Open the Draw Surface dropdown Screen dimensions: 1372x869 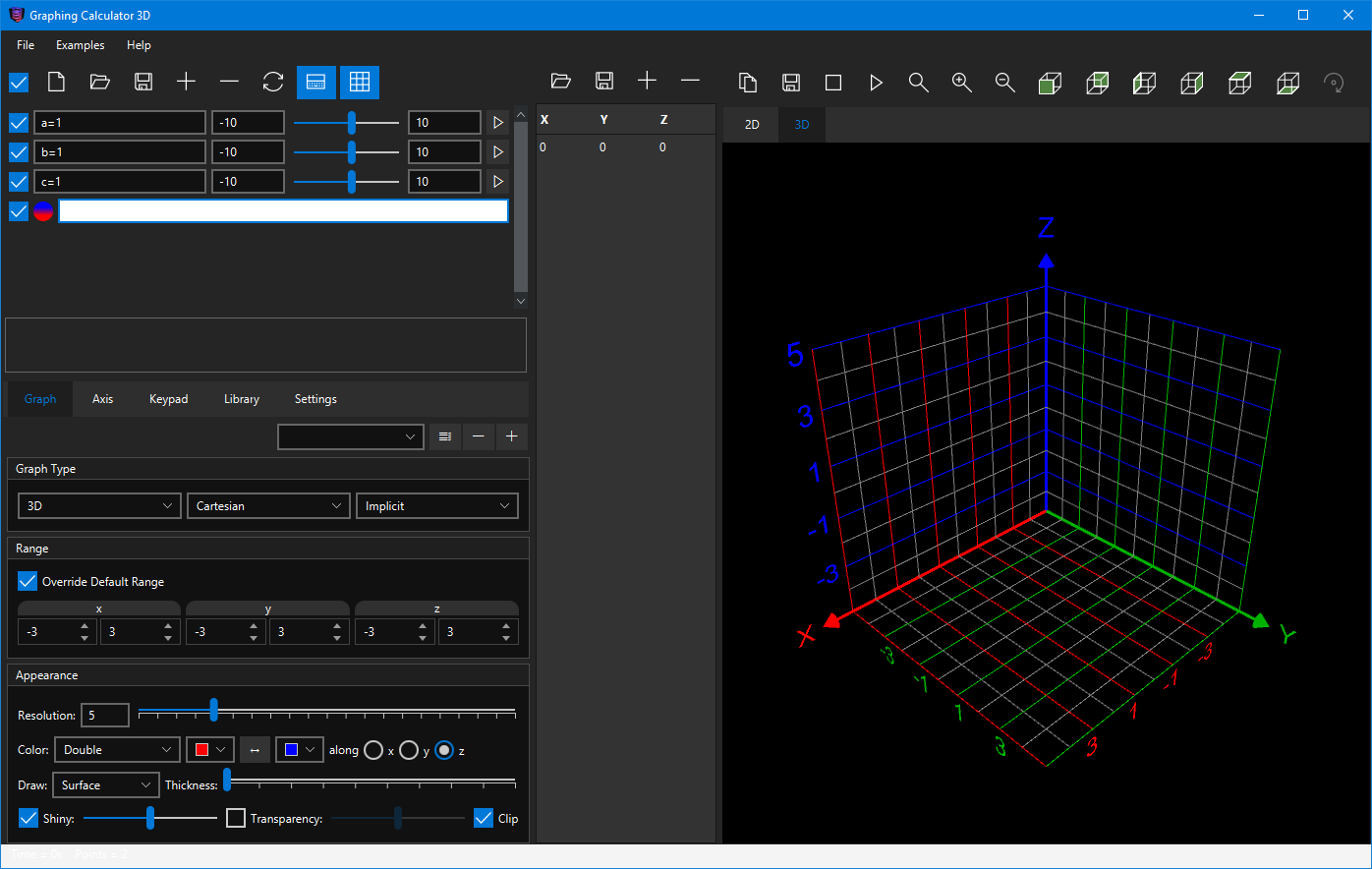105,785
